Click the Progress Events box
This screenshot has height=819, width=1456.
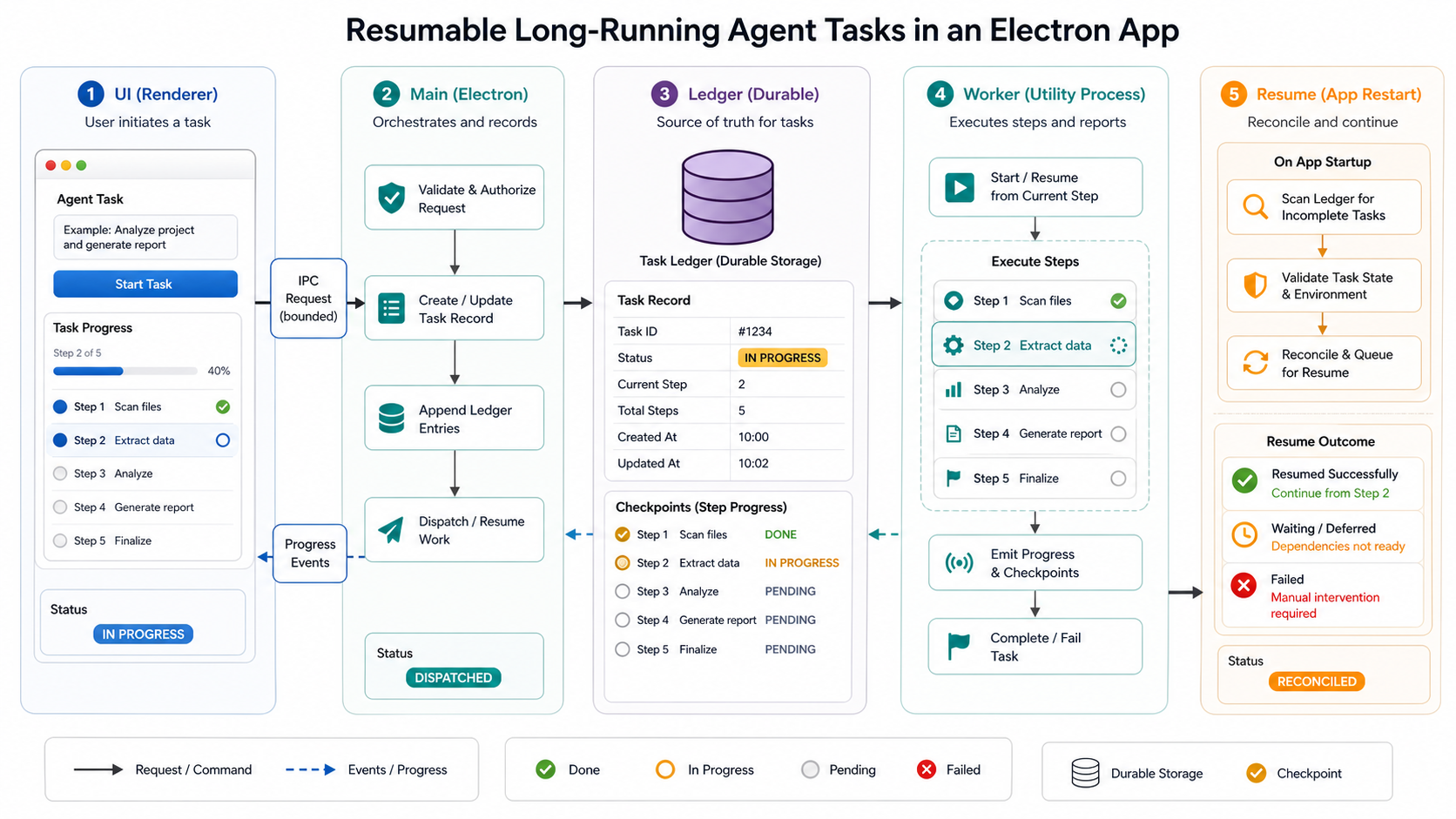[310, 554]
